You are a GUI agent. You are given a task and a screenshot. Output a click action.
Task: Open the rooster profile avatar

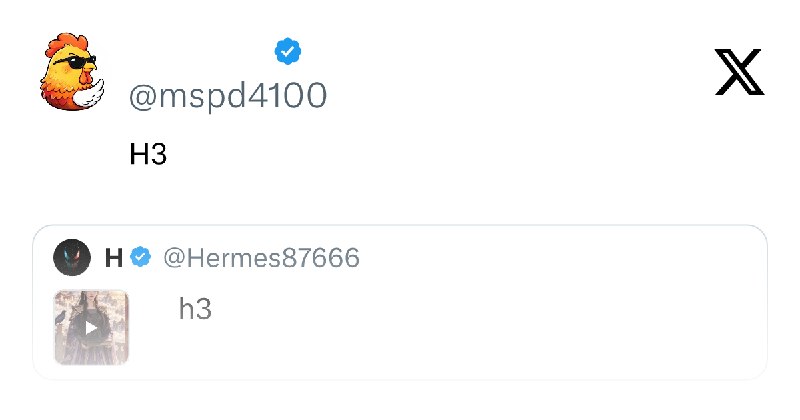tap(71, 72)
